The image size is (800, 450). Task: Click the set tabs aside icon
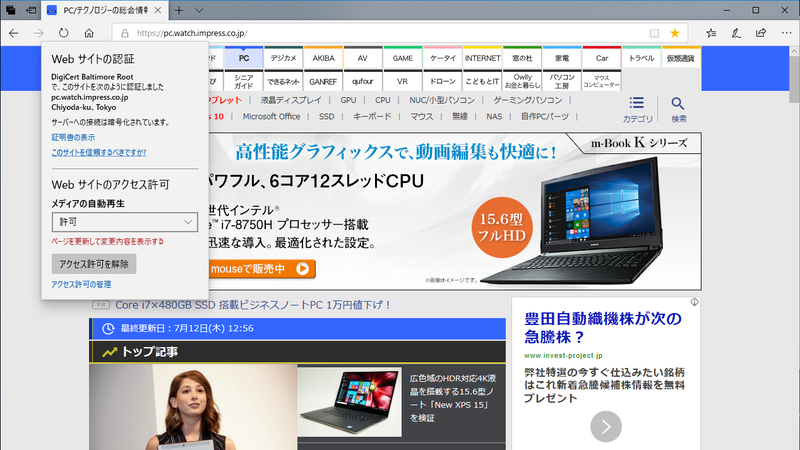(31, 10)
